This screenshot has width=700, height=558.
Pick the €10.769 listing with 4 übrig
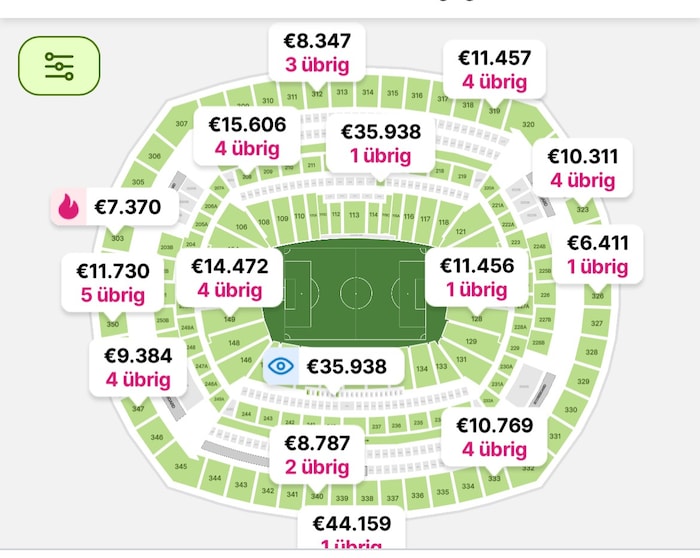pos(494,437)
